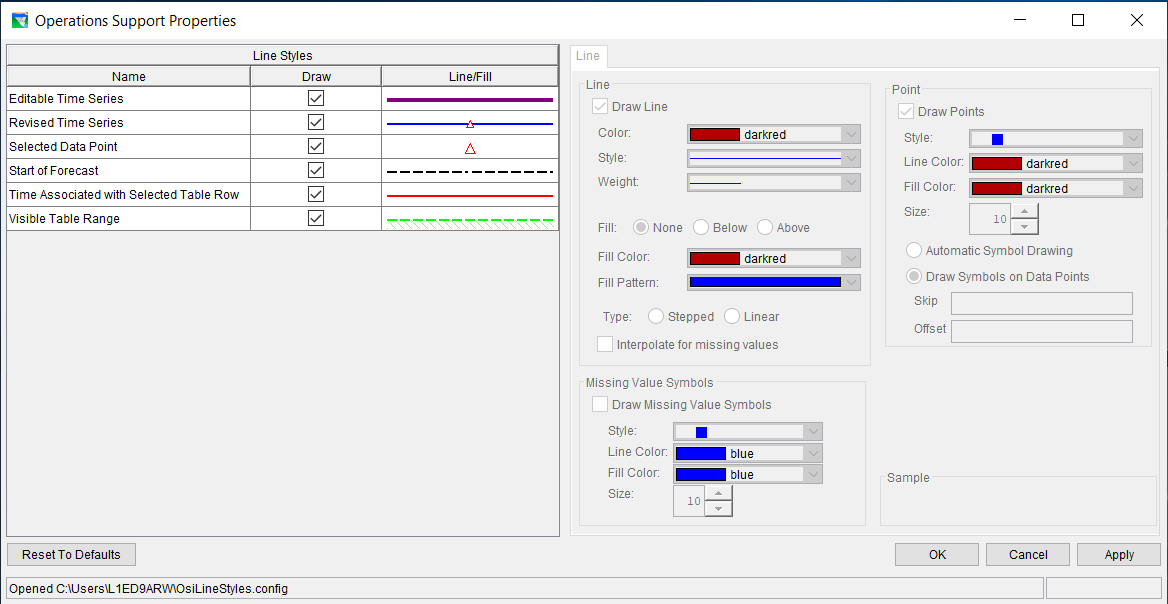Screen dimensions: 1168x604
Task: Click the Name column header
Action: (129, 76)
